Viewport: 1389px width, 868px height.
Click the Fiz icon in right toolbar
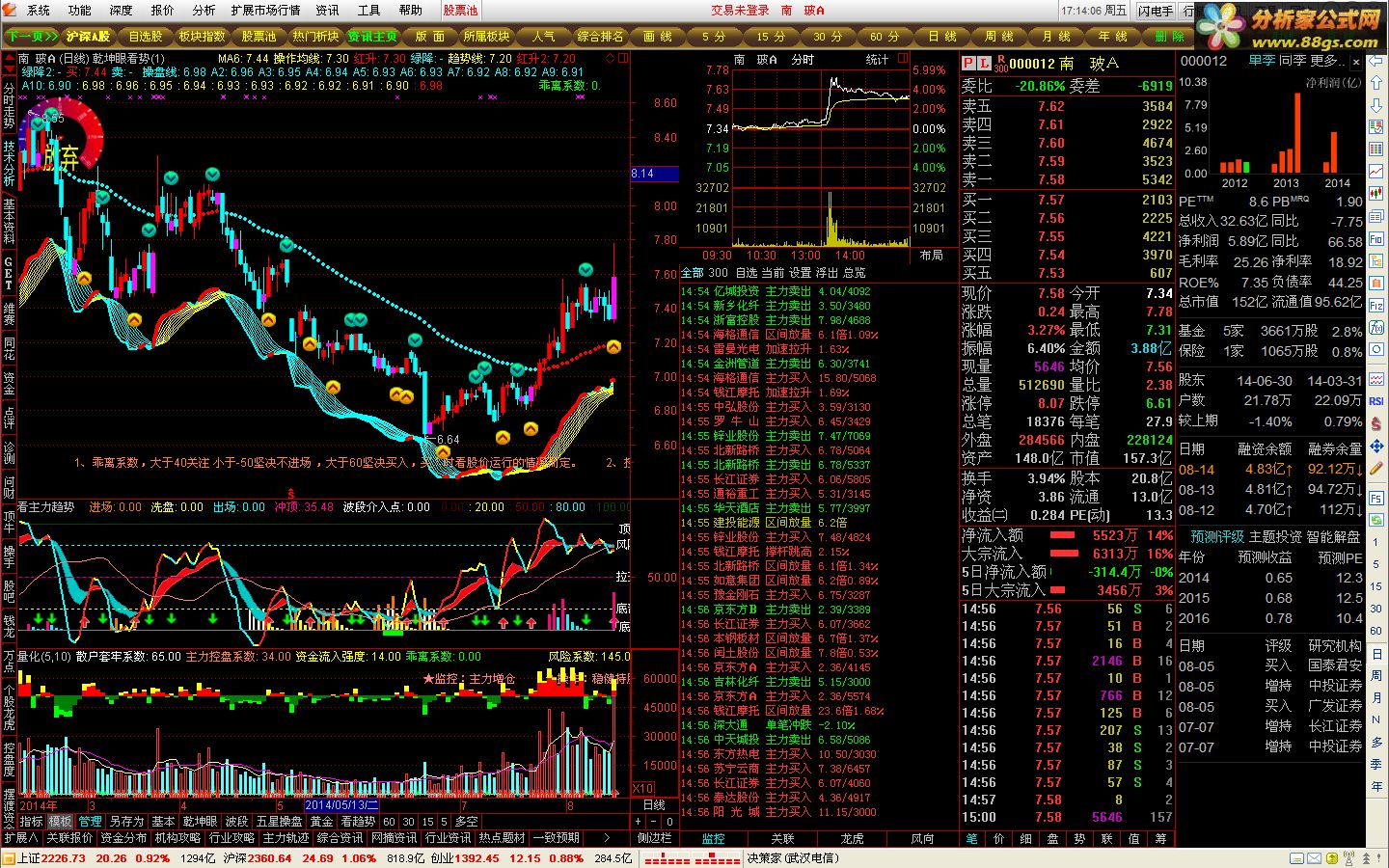(x=1376, y=304)
